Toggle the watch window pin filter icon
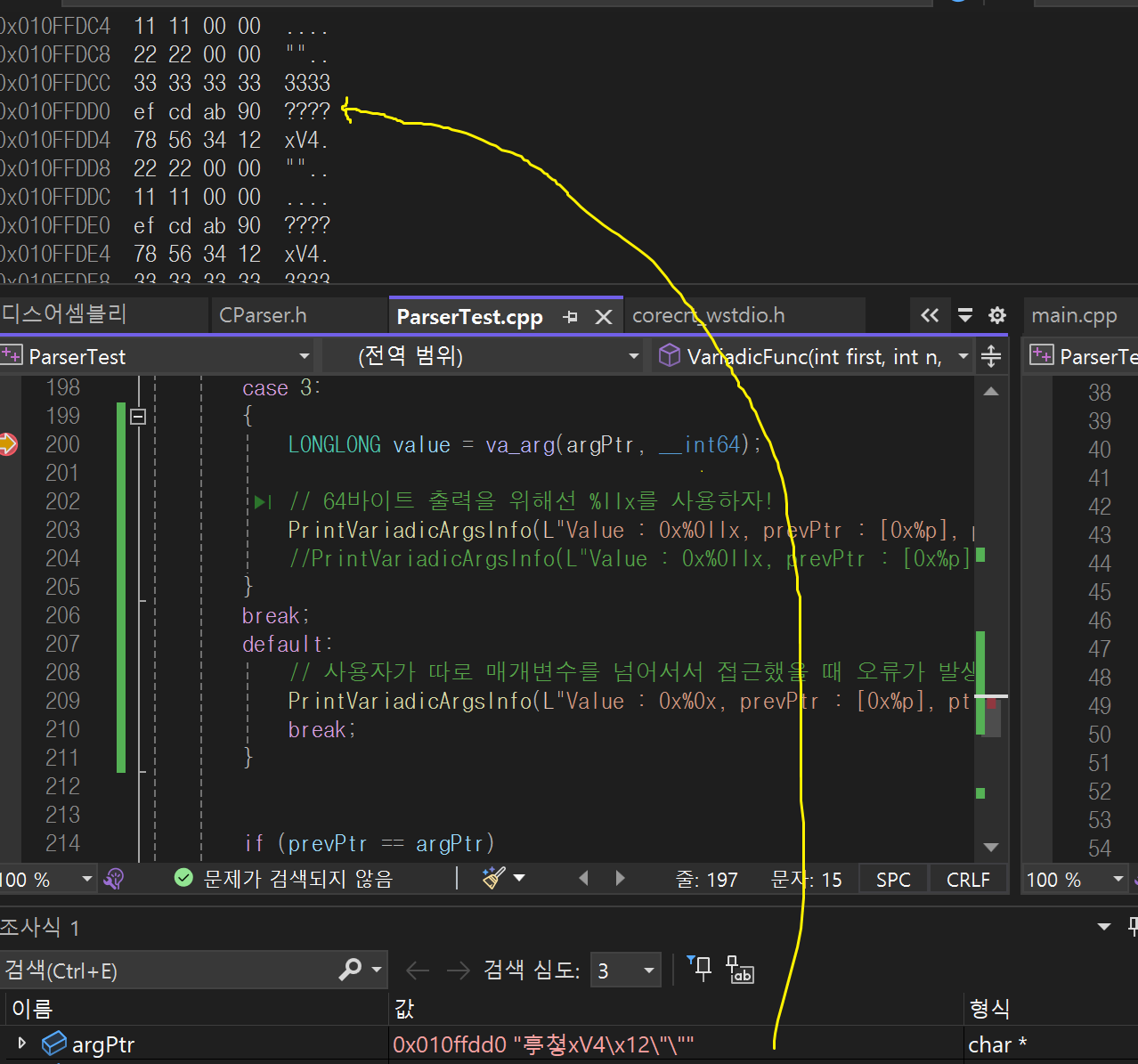1138x1064 pixels. 699,968
